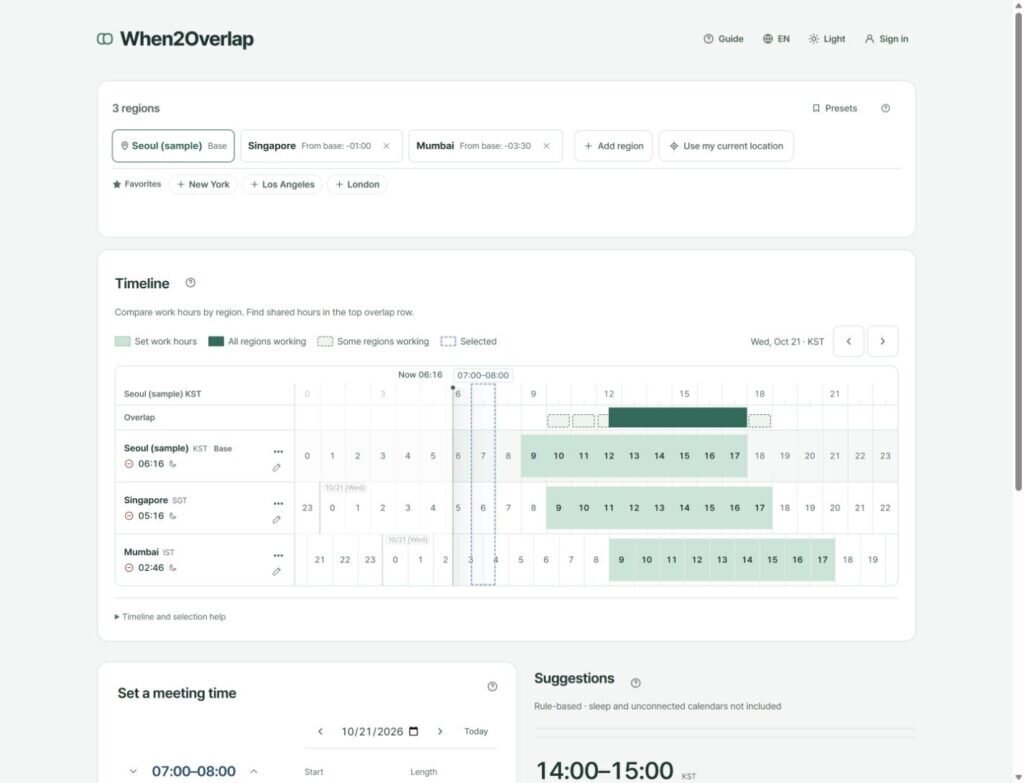
Task: Open more options for Mumbai row
Action: [278, 555]
